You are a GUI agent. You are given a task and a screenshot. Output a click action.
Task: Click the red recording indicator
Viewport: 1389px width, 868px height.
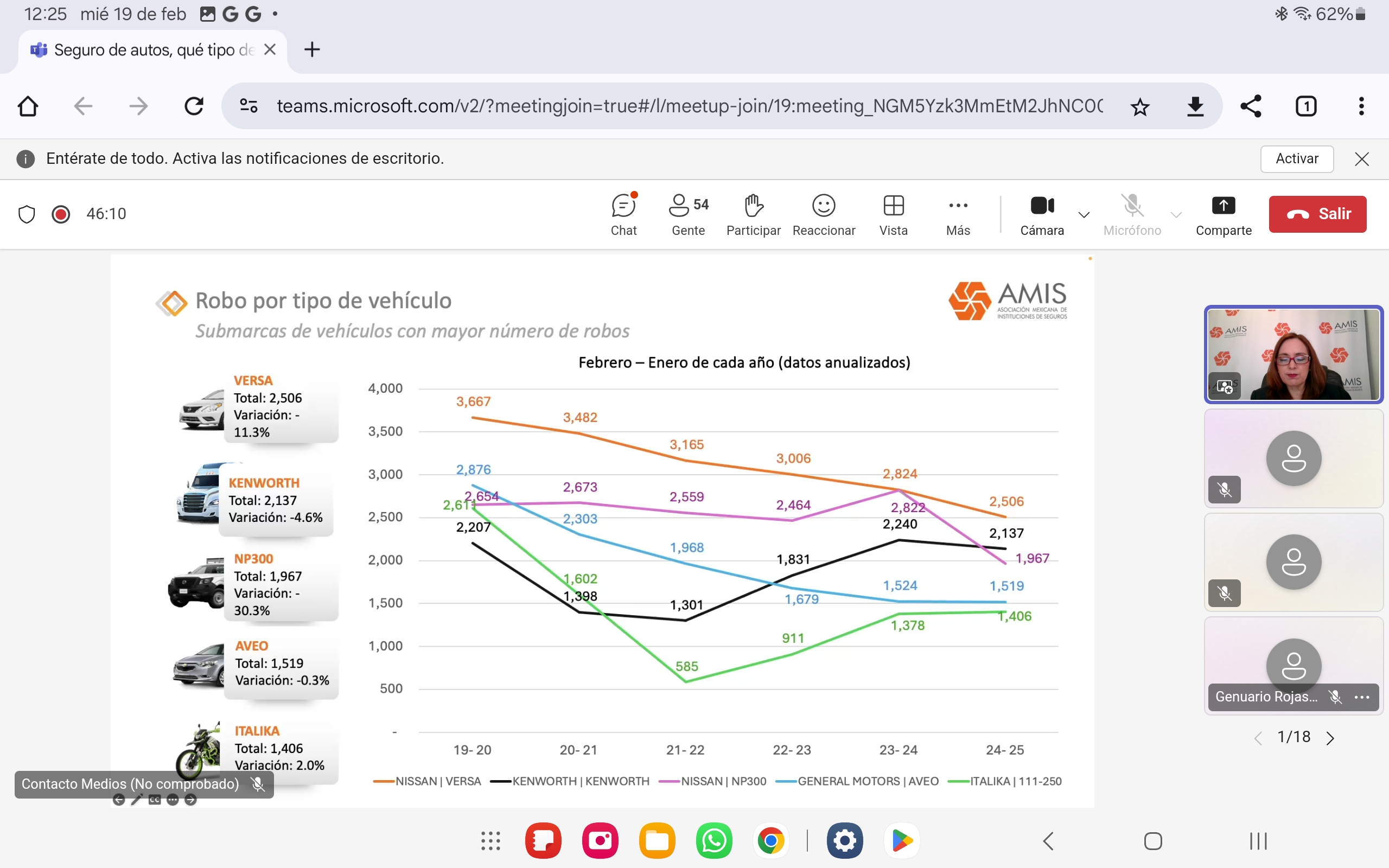pos(61,214)
